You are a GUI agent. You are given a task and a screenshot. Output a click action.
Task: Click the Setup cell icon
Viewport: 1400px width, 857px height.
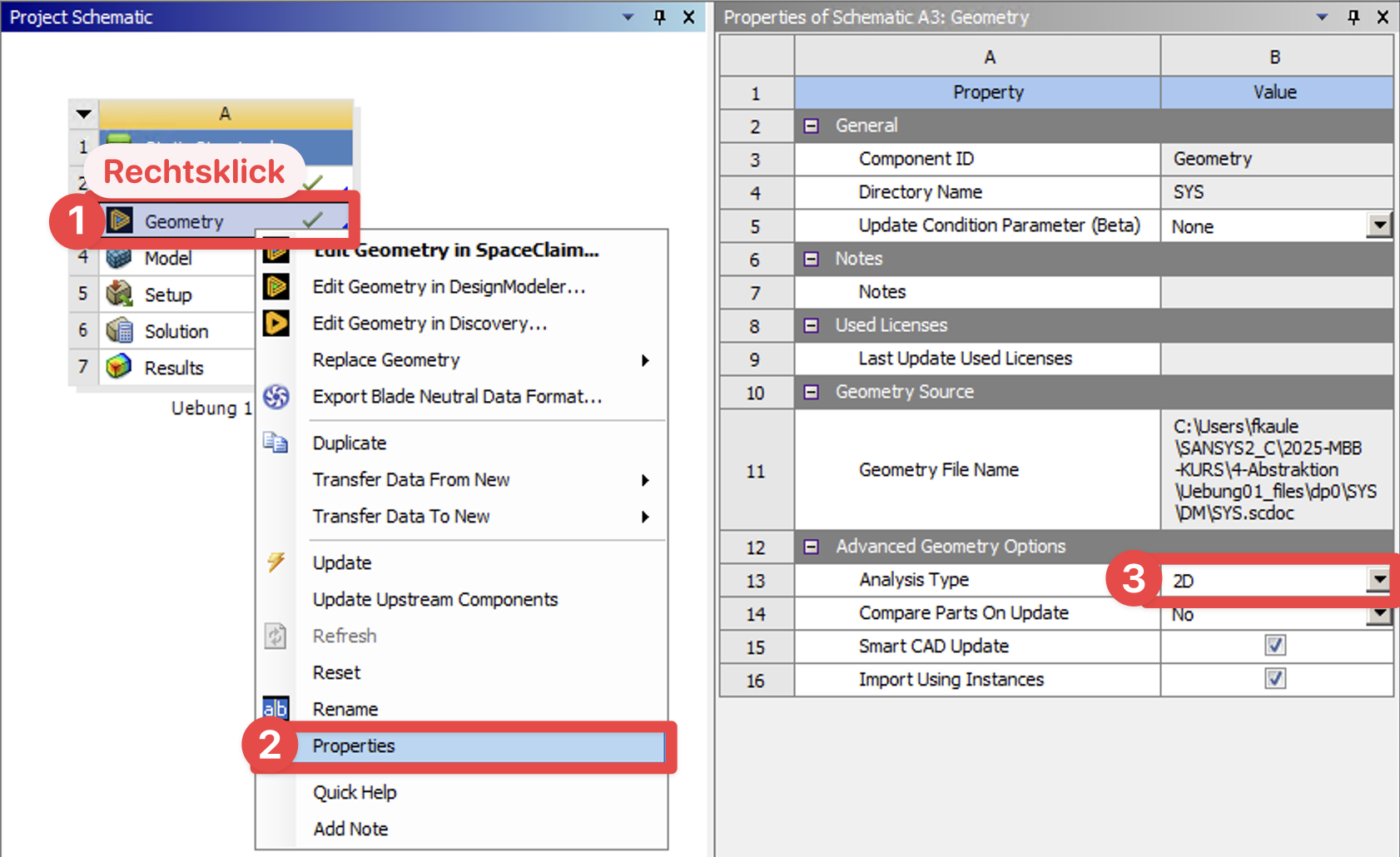(x=119, y=295)
